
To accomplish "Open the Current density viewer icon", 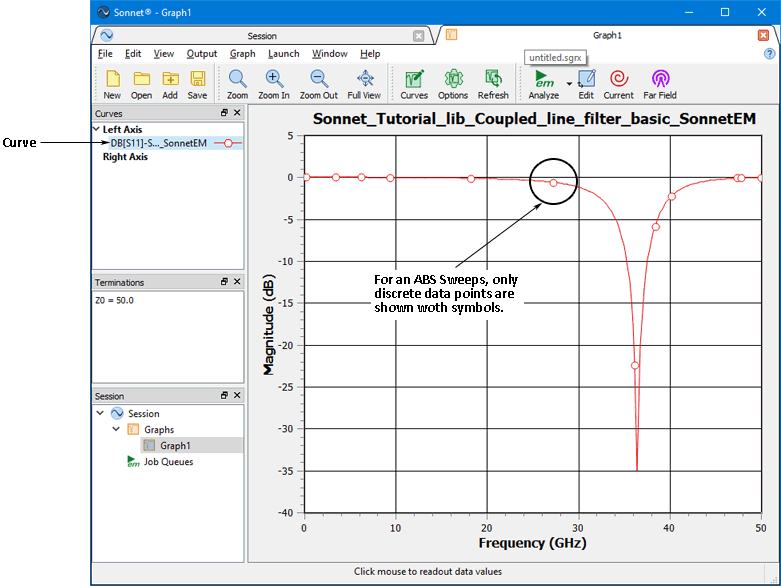I will click(619, 85).
